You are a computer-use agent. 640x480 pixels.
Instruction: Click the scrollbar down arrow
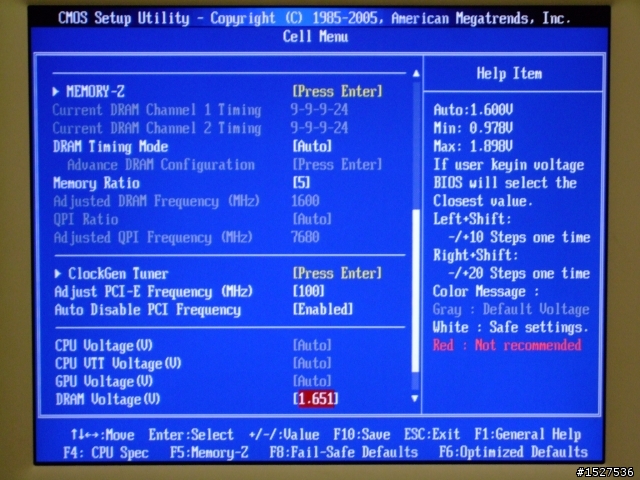(x=415, y=398)
